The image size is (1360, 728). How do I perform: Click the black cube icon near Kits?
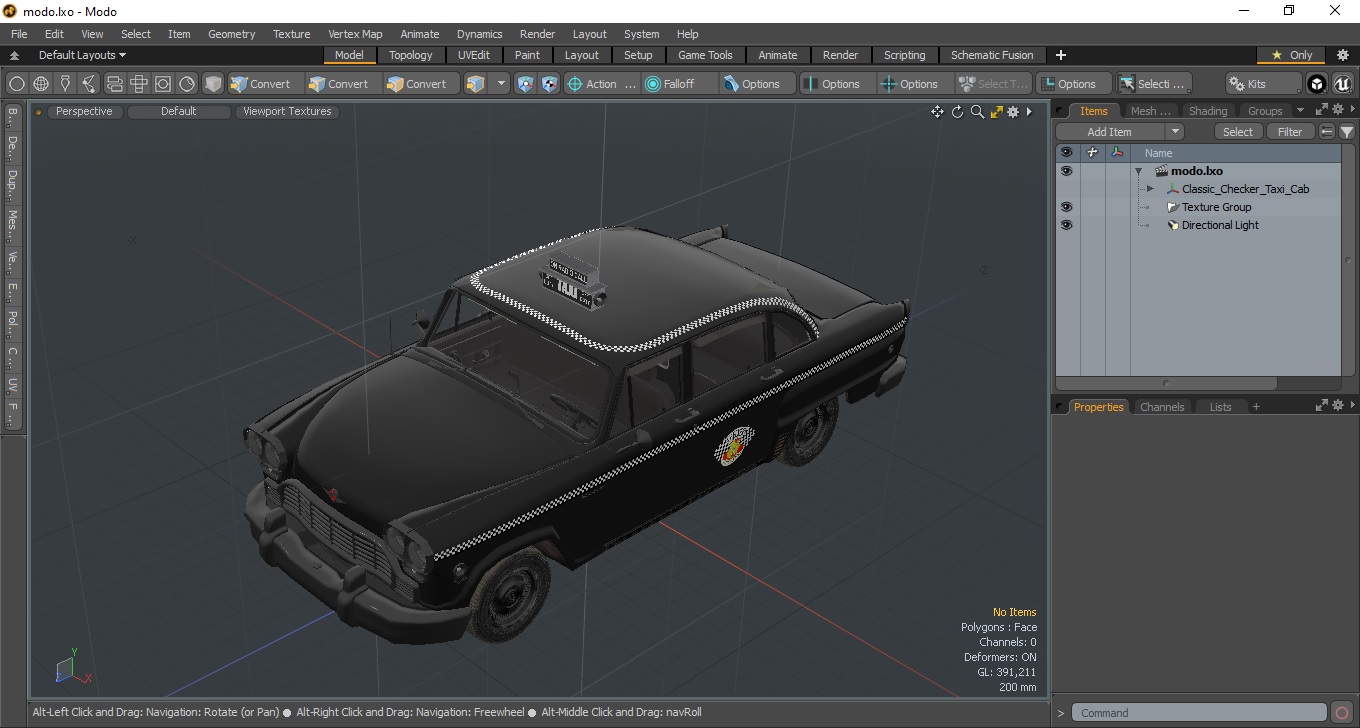tap(1318, 84)
